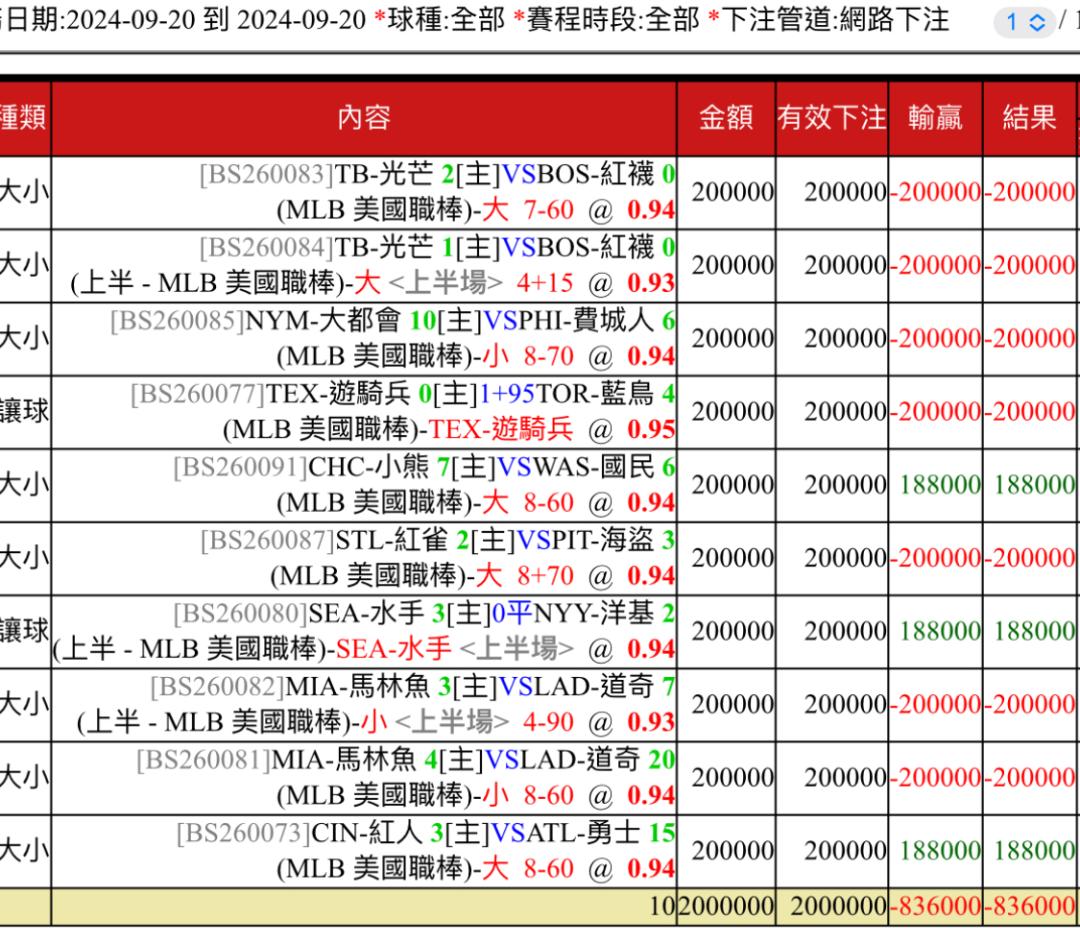Click the red SEA-水手 bet selection
This screenshot has height=944, width=1080.
(x=393, y=649)
